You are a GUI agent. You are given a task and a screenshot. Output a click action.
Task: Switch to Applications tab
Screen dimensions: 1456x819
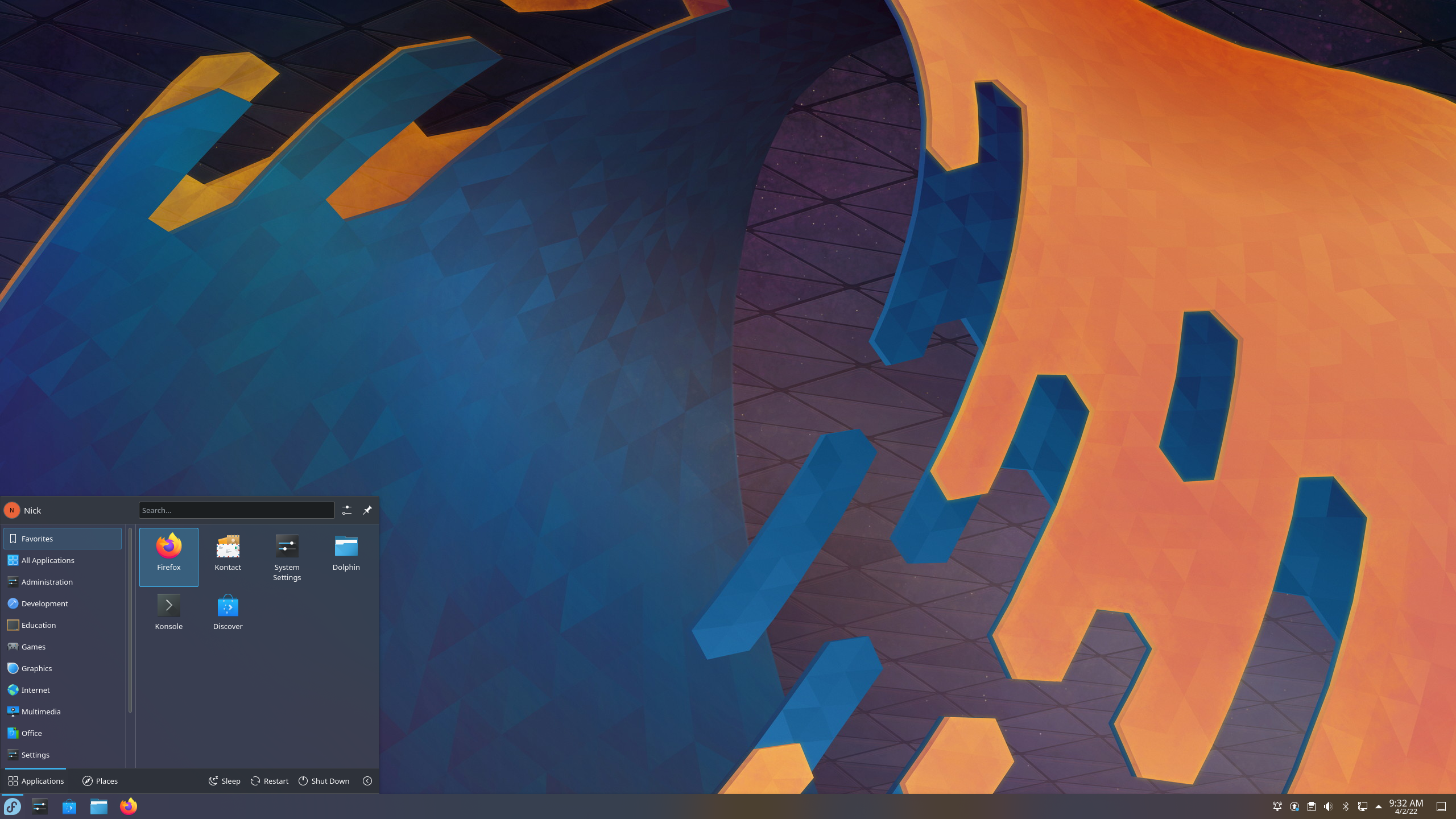pos(35,780)
